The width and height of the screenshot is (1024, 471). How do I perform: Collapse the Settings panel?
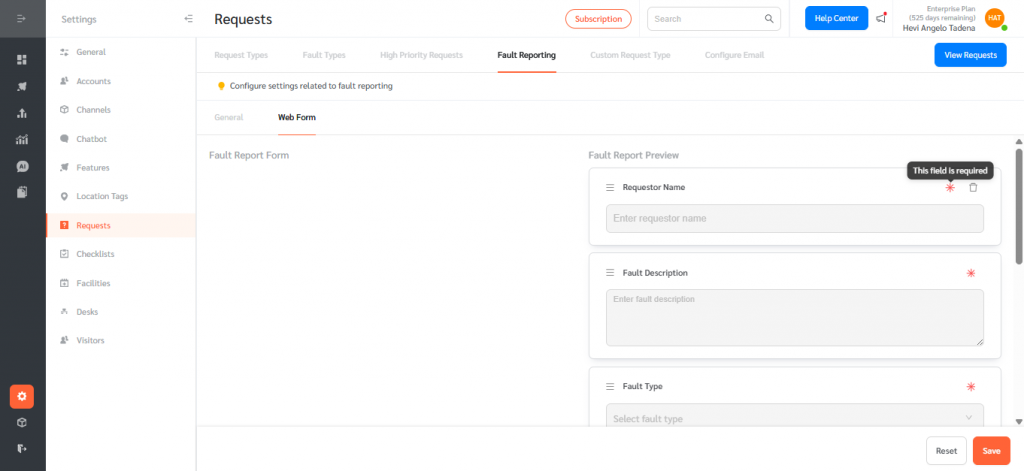[189, 19]
